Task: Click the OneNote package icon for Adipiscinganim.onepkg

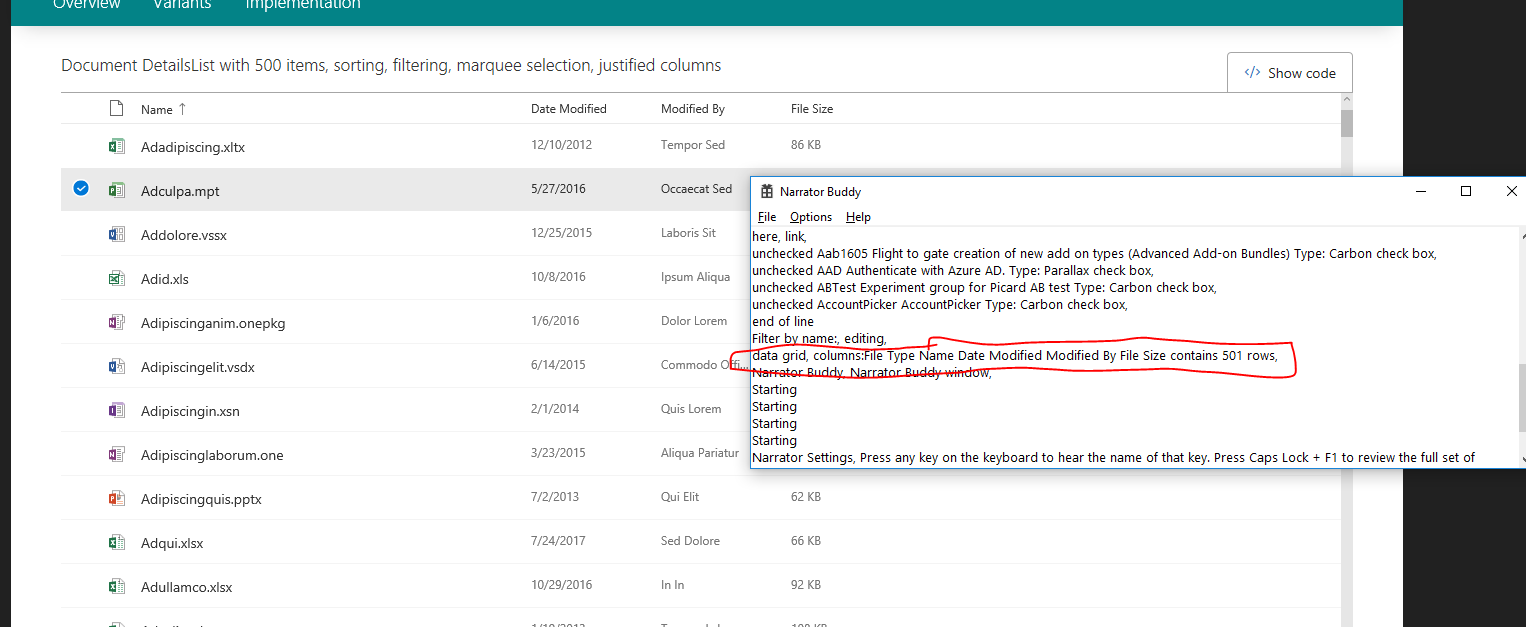Action: [x=117, y=321]
